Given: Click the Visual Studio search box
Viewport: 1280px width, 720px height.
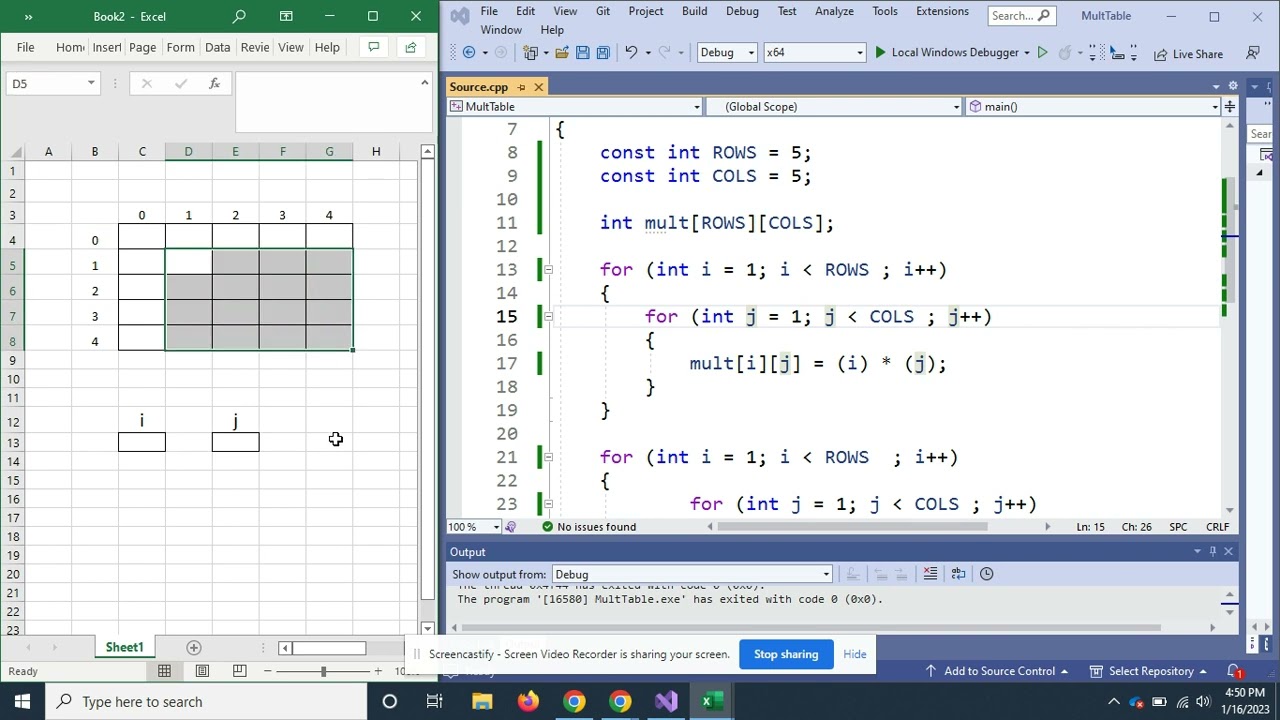Looking at the screenshot, I should point(1021,16).
